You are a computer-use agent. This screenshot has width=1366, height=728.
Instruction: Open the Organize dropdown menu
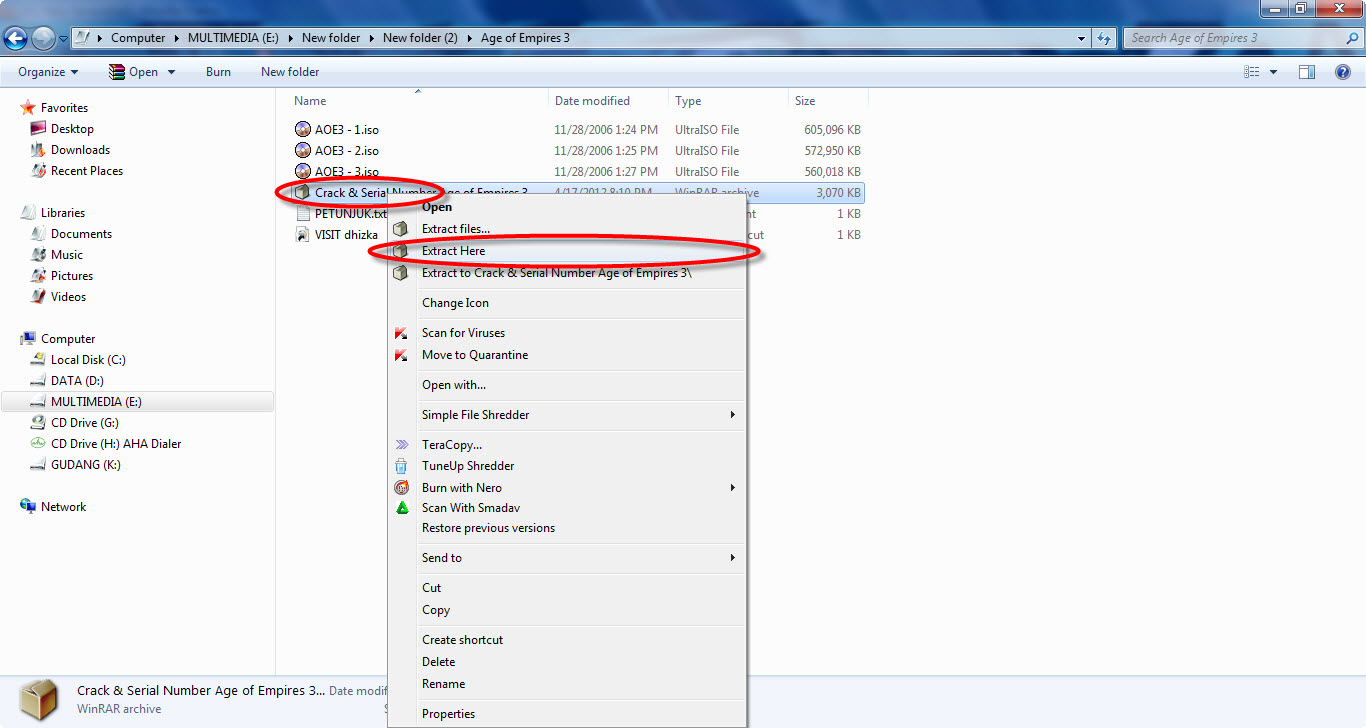(x=48, y=72)
